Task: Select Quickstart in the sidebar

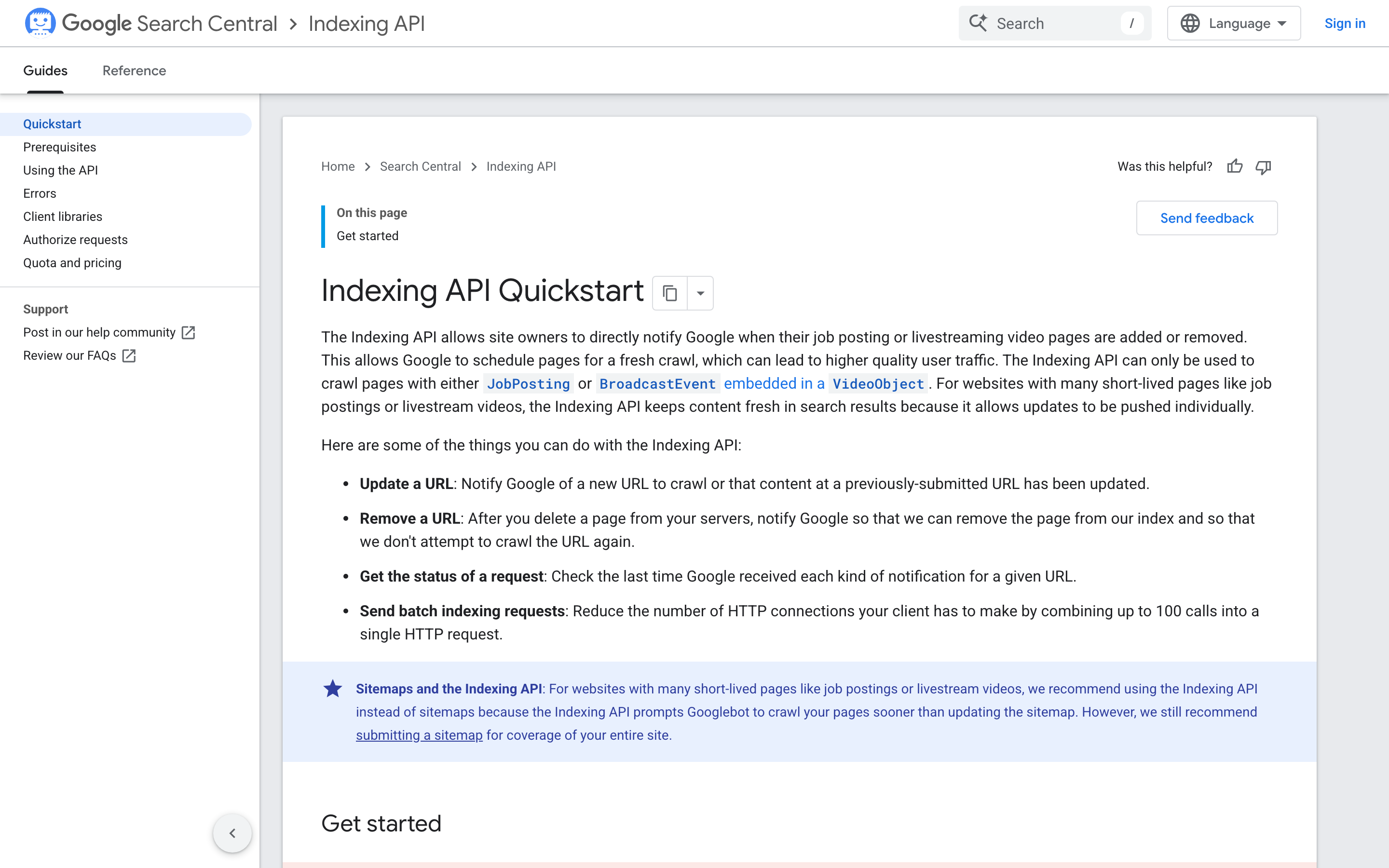Action: 126,124
